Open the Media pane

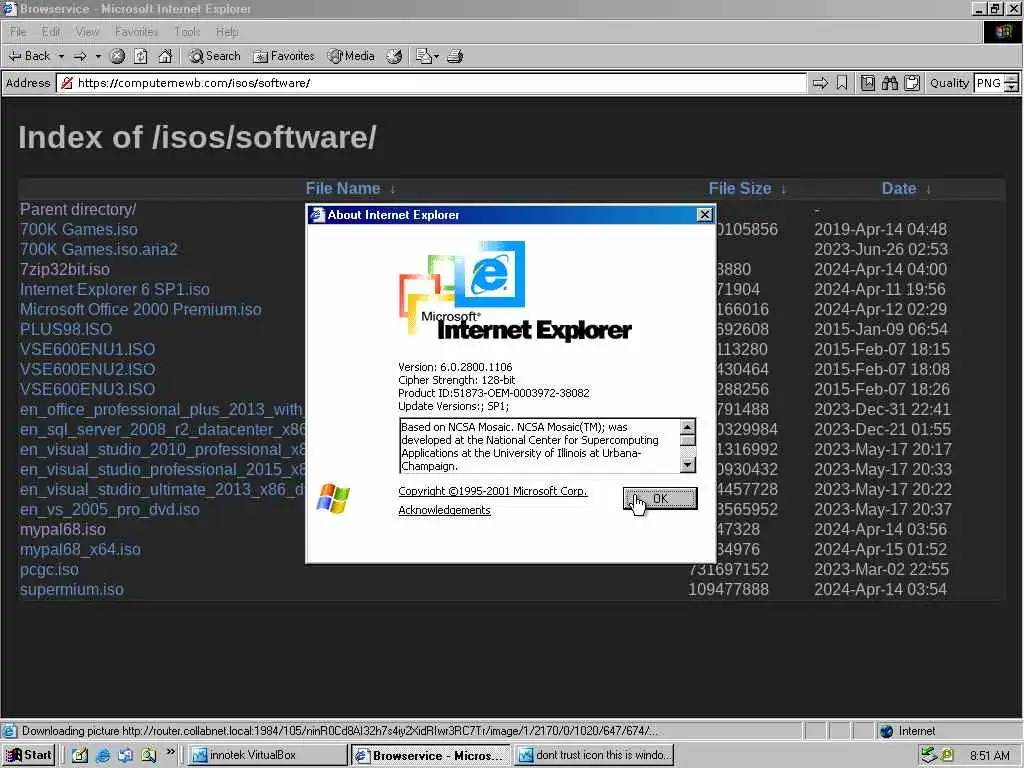pyautogui.click(x=351, y=56)
